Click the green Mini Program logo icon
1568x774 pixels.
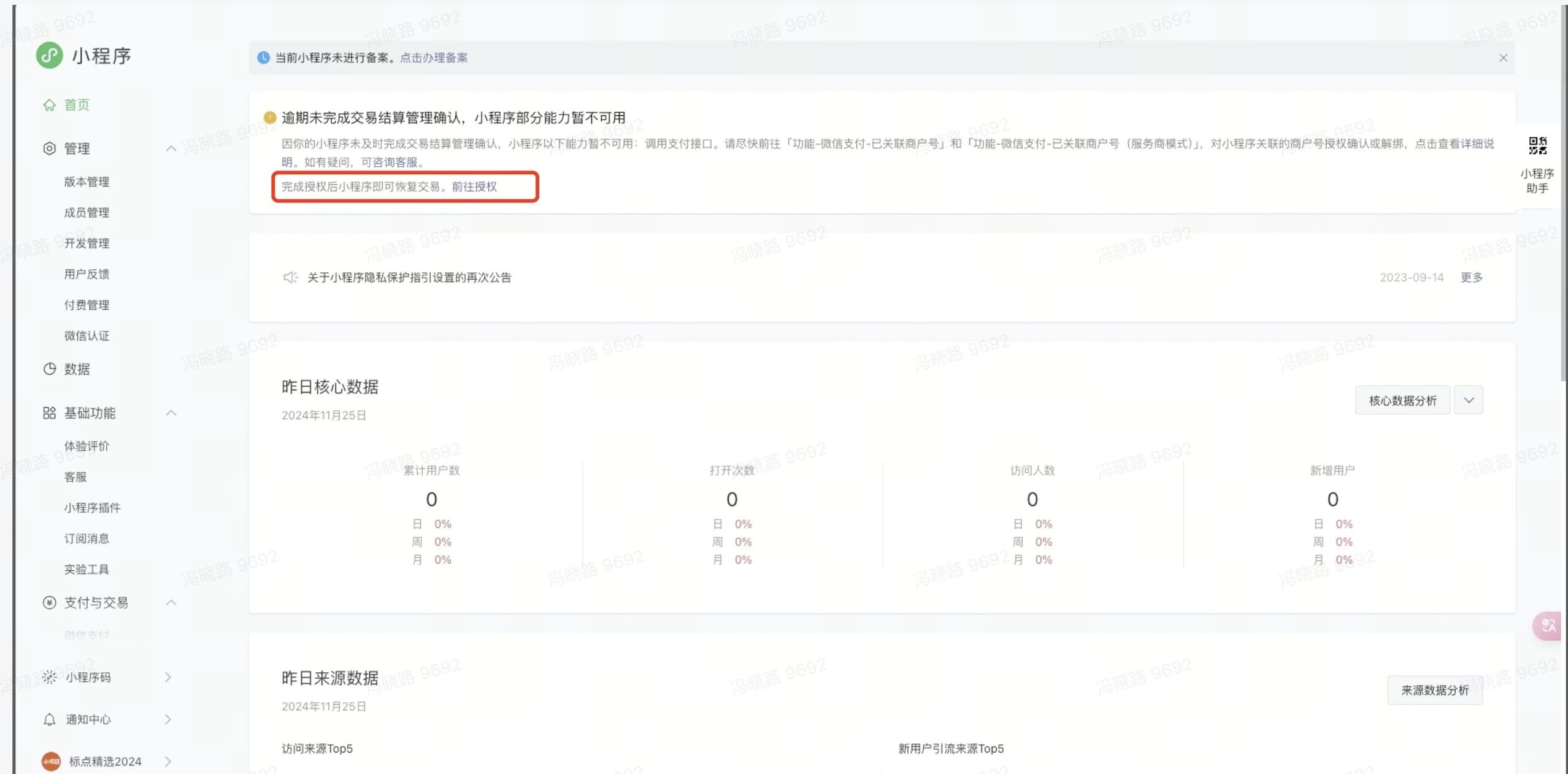[x=49, y=55]
